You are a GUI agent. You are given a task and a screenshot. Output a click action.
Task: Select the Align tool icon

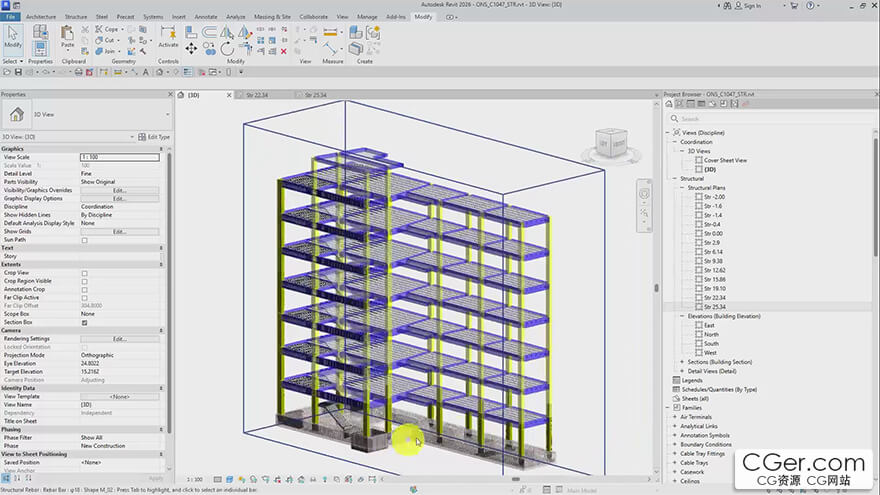coord(191,33)
